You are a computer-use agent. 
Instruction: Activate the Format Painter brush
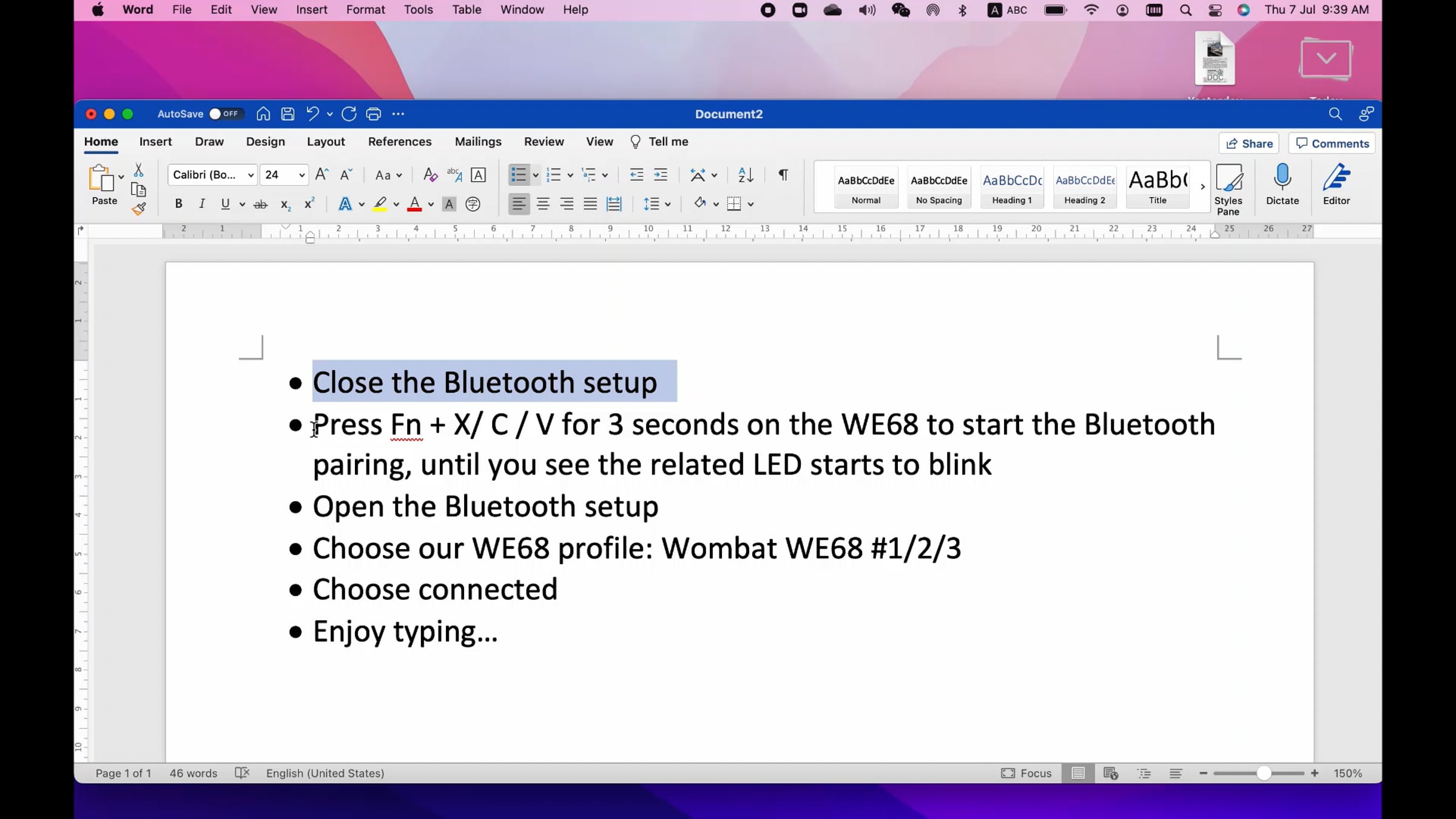(x=138, y=209)
